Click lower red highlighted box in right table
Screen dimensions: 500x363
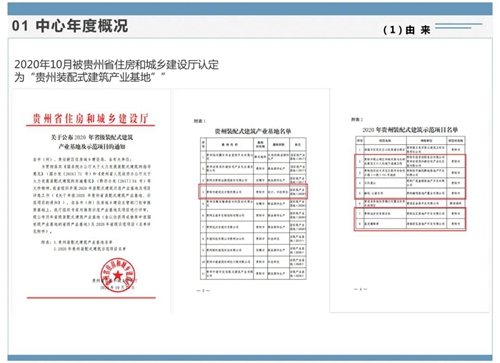410,219
